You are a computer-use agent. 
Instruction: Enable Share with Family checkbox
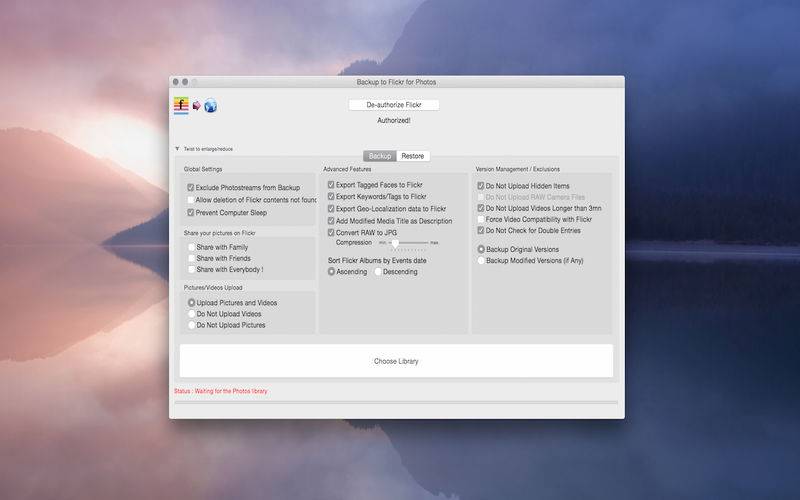coord(192,247)
